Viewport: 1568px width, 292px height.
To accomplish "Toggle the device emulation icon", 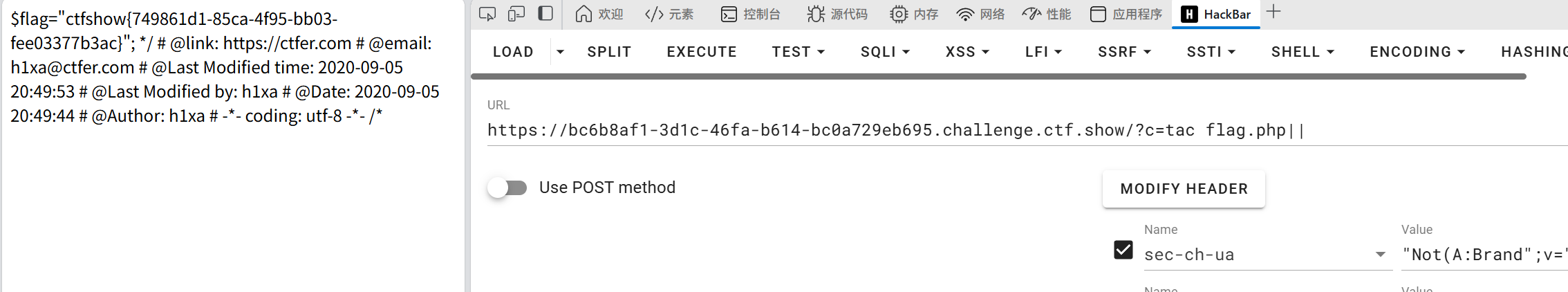I will (x=516, y=14).
